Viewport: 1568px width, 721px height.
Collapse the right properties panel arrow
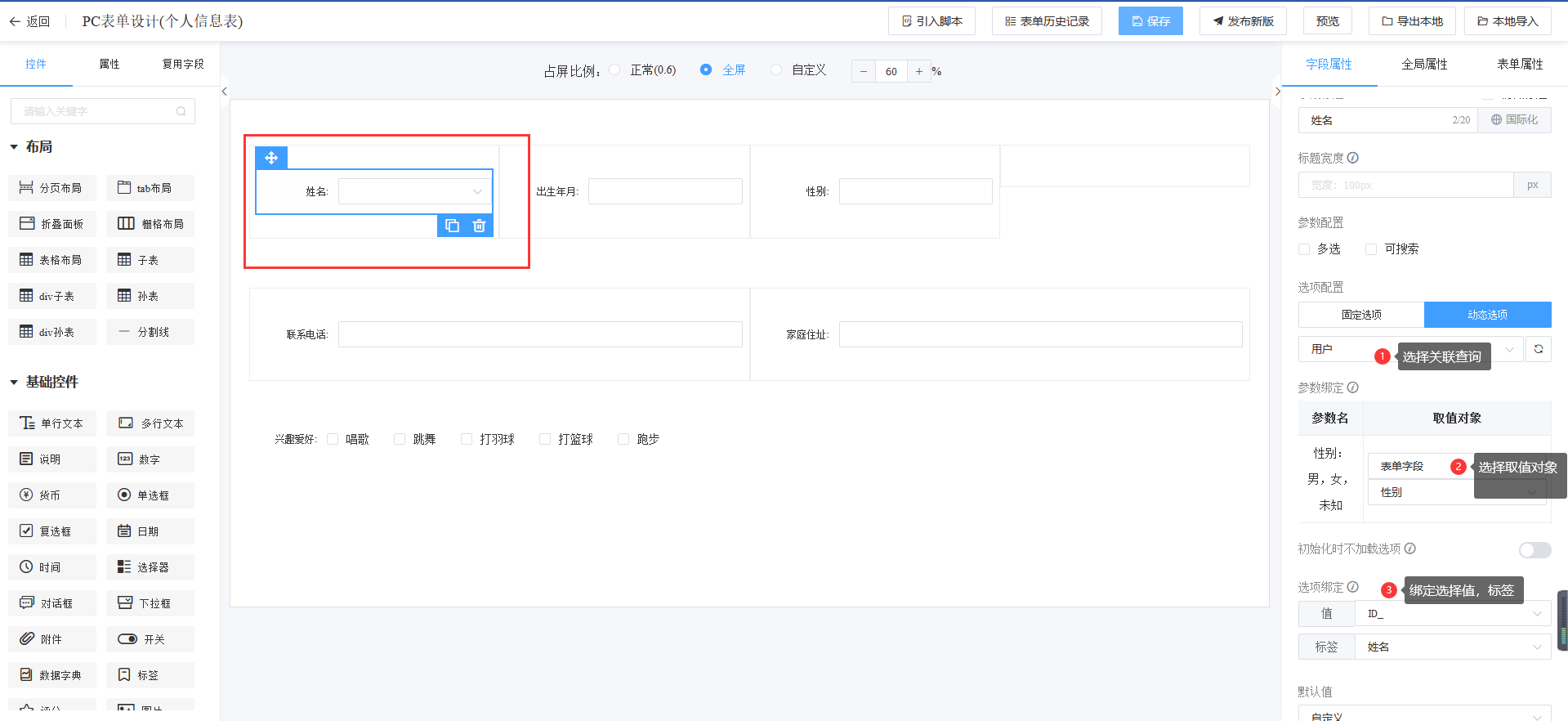click(x=1278, y=92)
